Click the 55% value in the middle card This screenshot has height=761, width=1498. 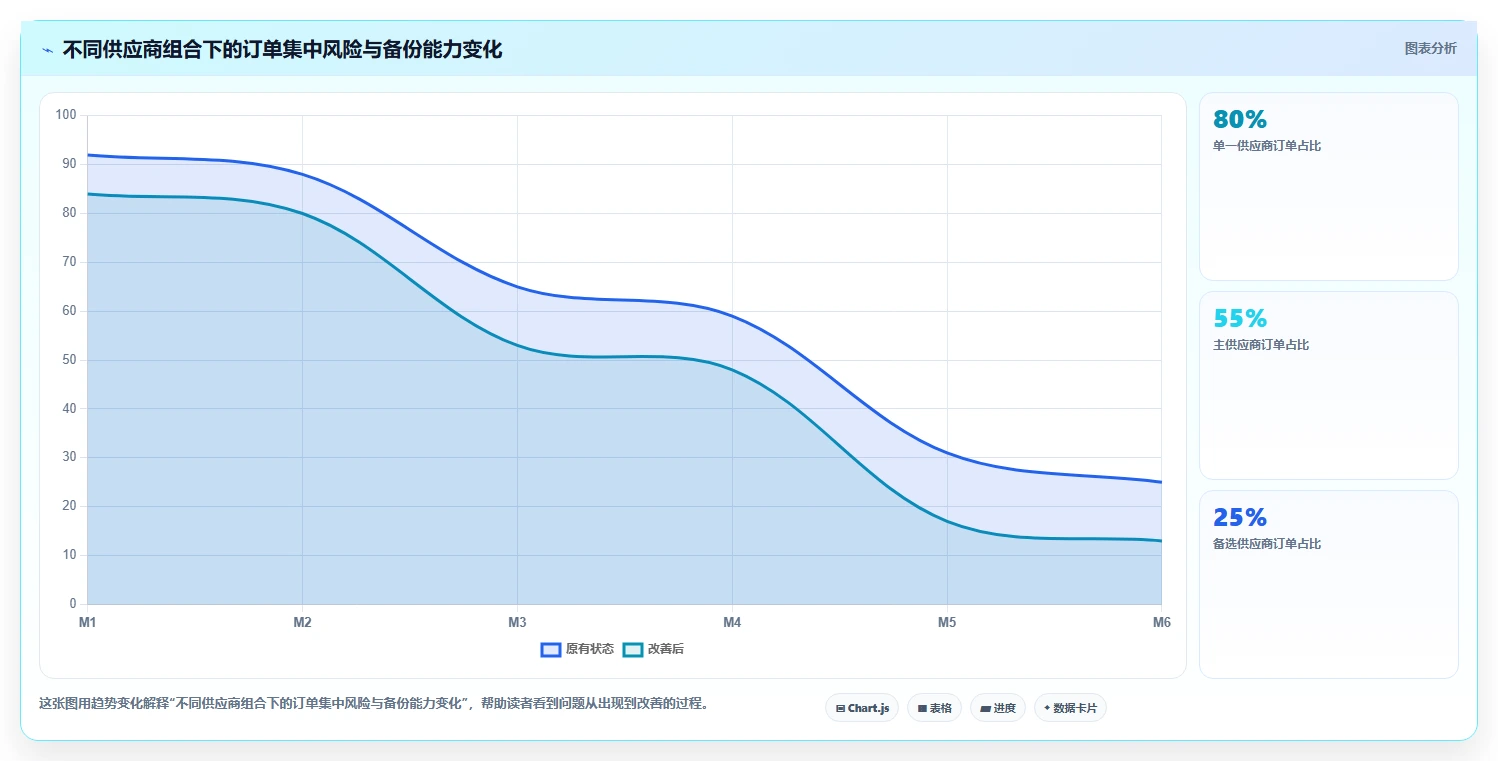(x=1240, y=318)
